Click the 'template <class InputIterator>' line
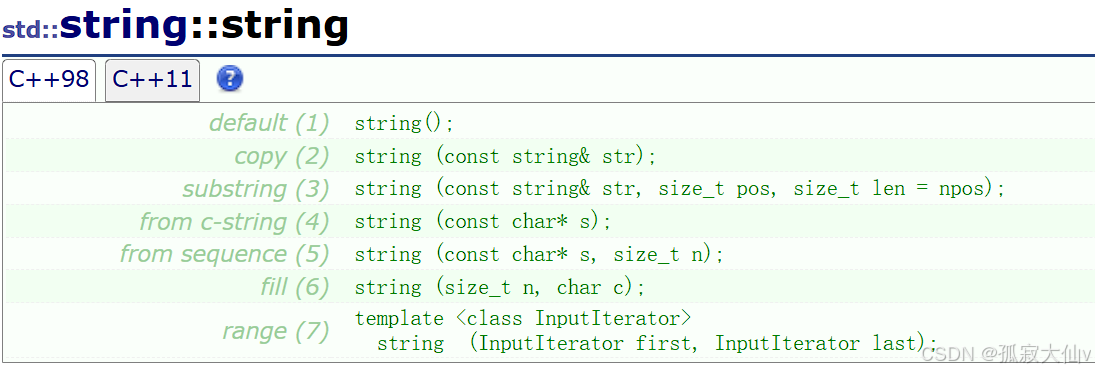Viewport: 1095px width, 371px height. click(x=523, y=319)
